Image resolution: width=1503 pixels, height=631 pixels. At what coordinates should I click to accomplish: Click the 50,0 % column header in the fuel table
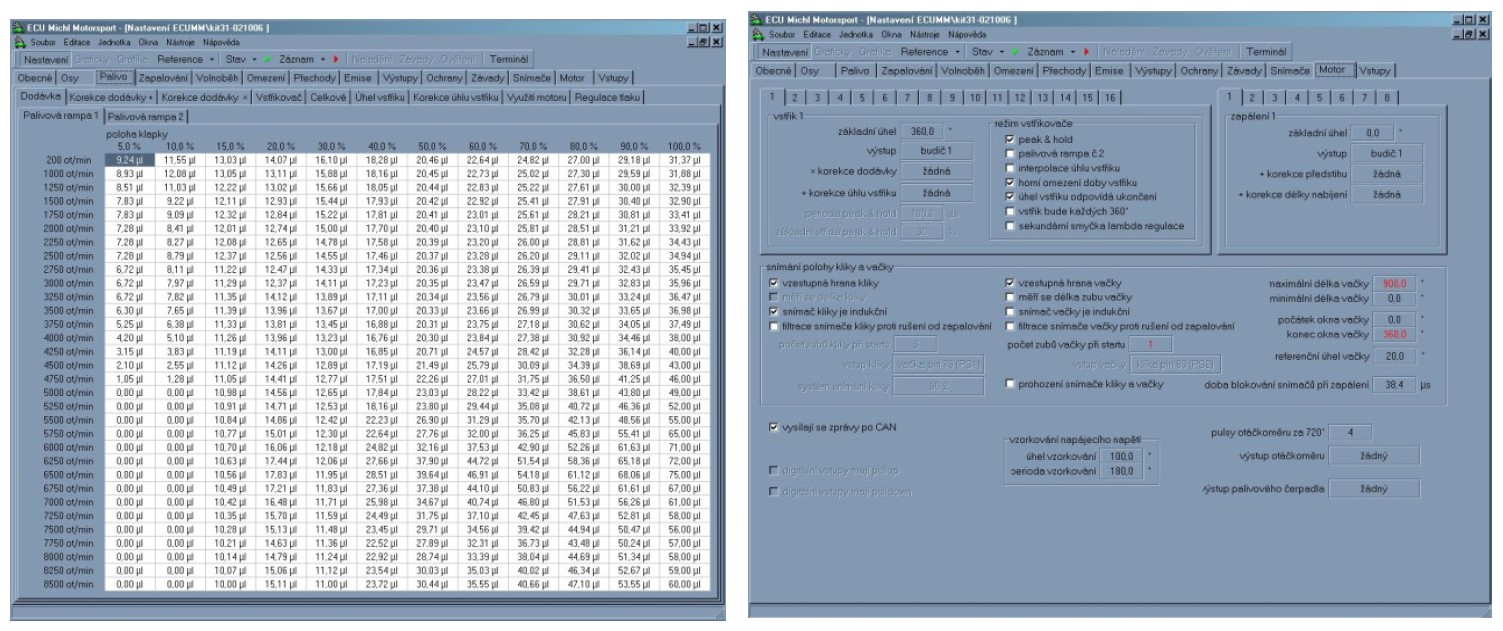(433, 146)
